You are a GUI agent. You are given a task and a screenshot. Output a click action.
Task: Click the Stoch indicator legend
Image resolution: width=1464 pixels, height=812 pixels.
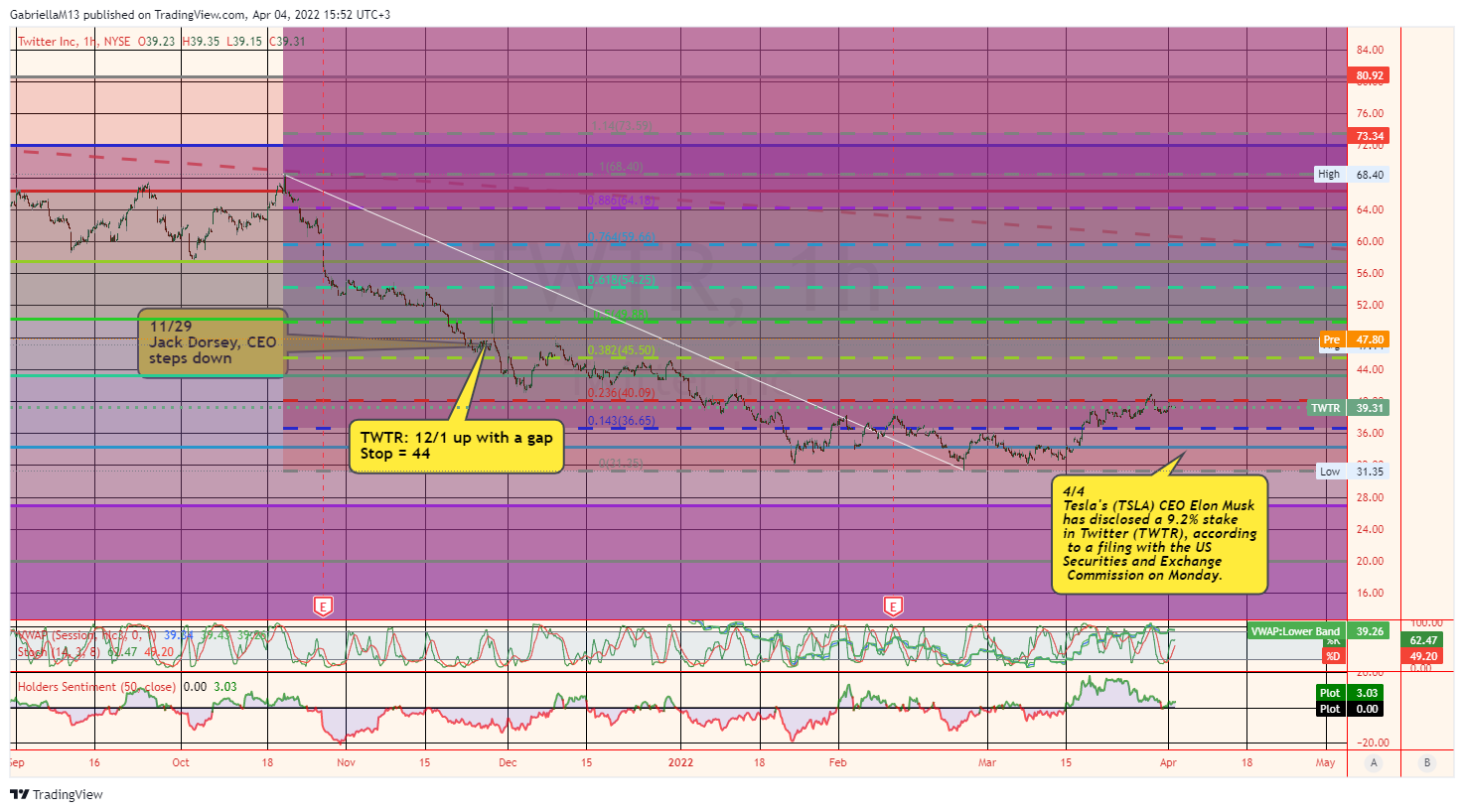(x=95, y=652)
